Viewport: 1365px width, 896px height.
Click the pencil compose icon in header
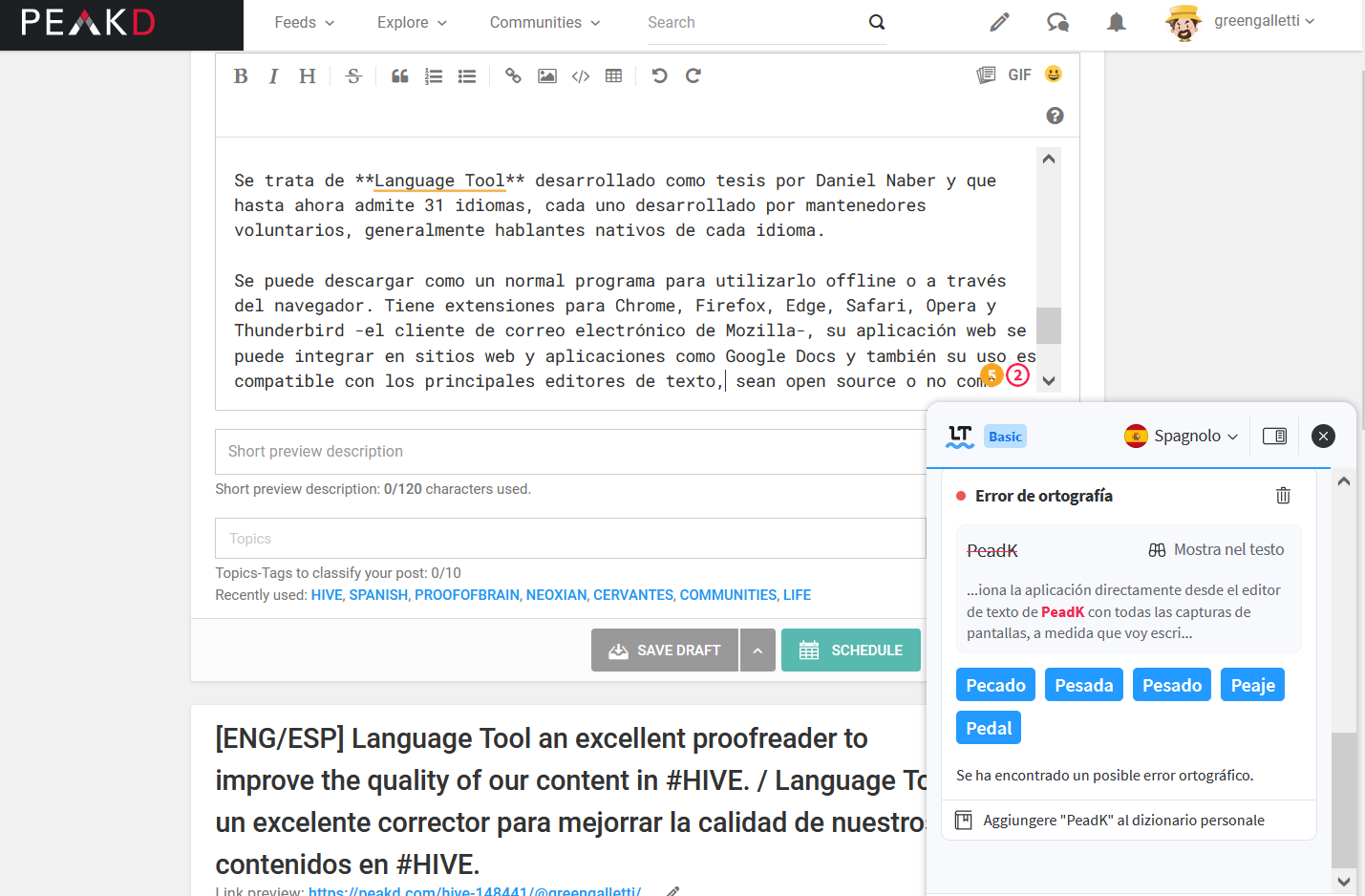click(999, 22)
